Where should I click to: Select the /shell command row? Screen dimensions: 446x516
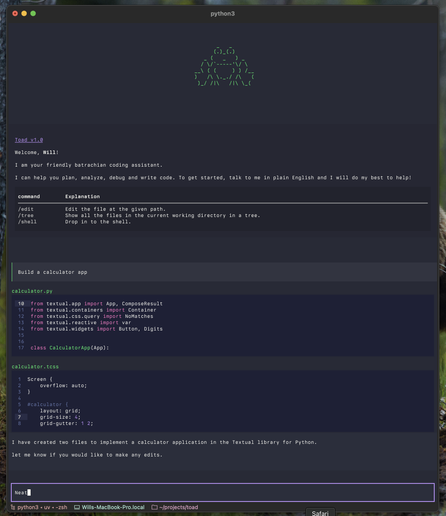[223, 222]
